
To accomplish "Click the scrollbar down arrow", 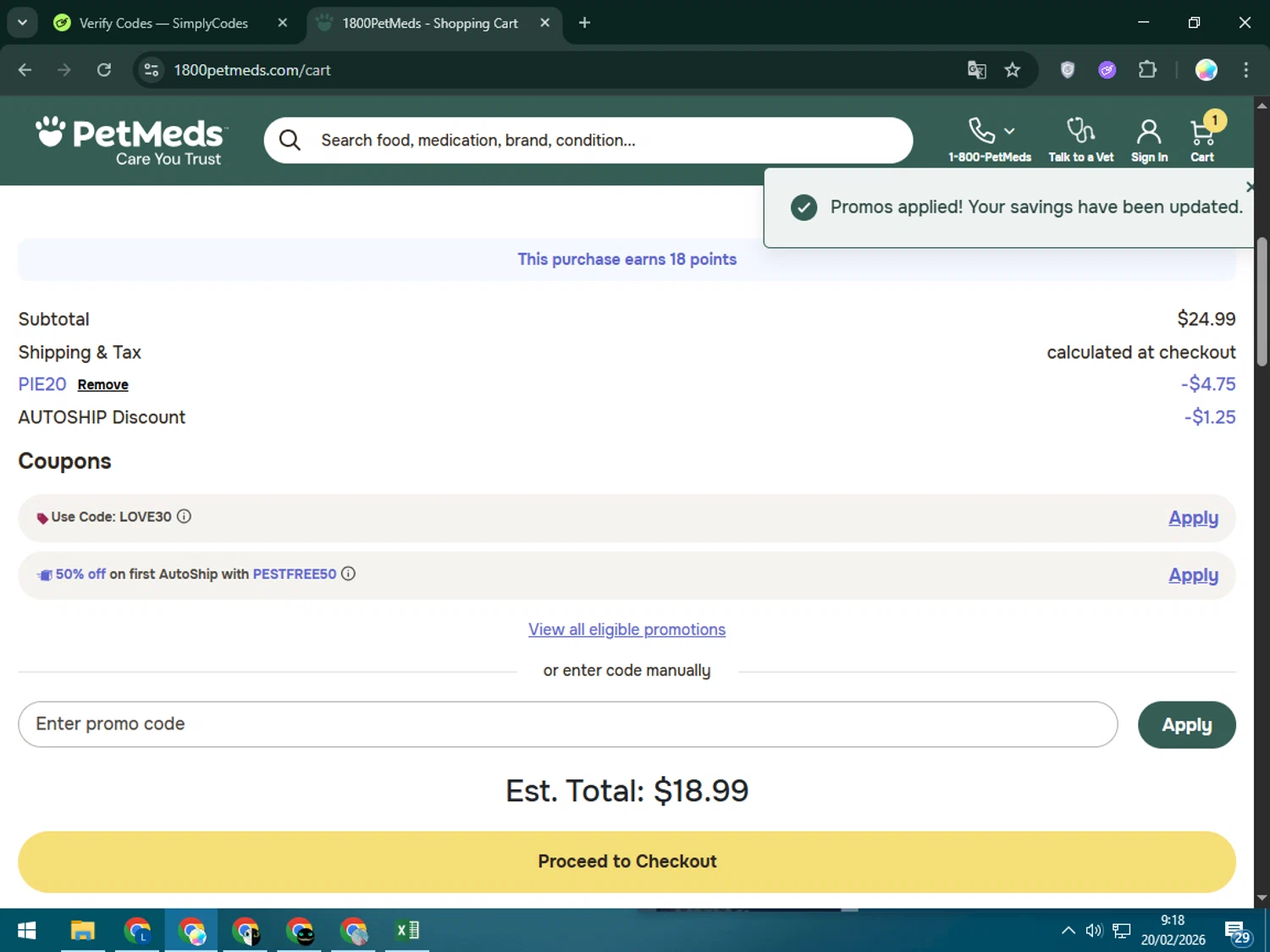I will point(1262,899).
